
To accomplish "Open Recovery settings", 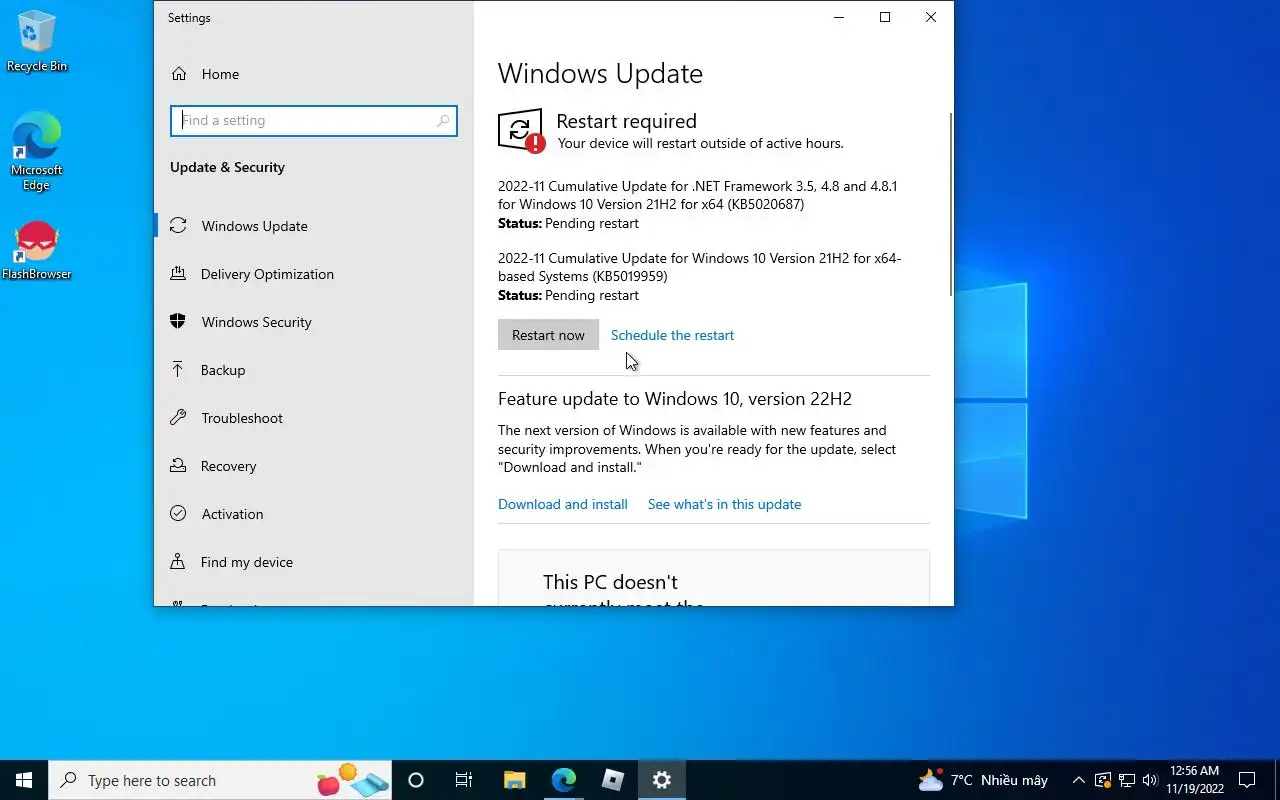I will click(228, 466).
